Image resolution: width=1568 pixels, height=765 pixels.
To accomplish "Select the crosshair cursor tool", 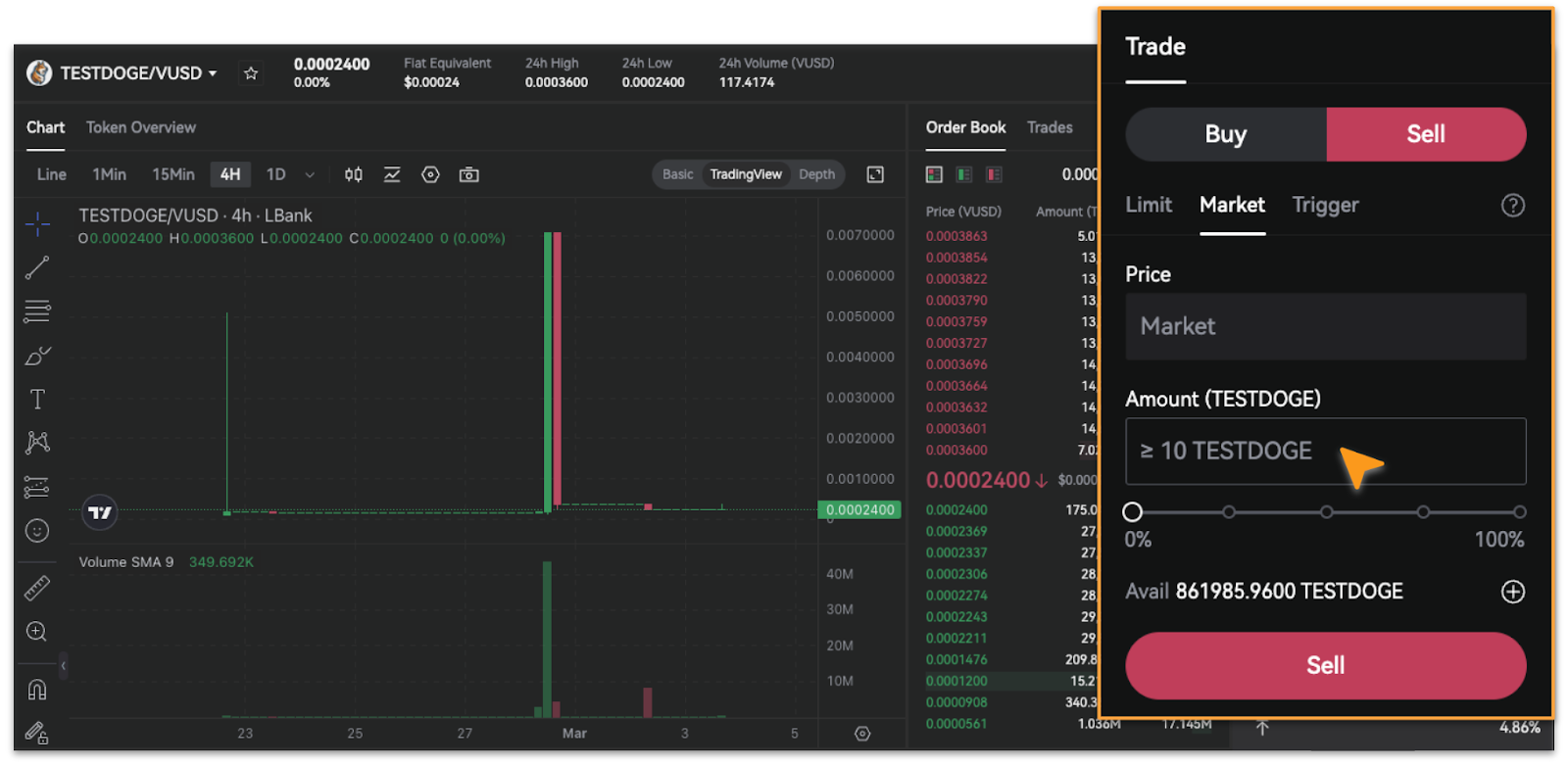I will click(37, 224).
